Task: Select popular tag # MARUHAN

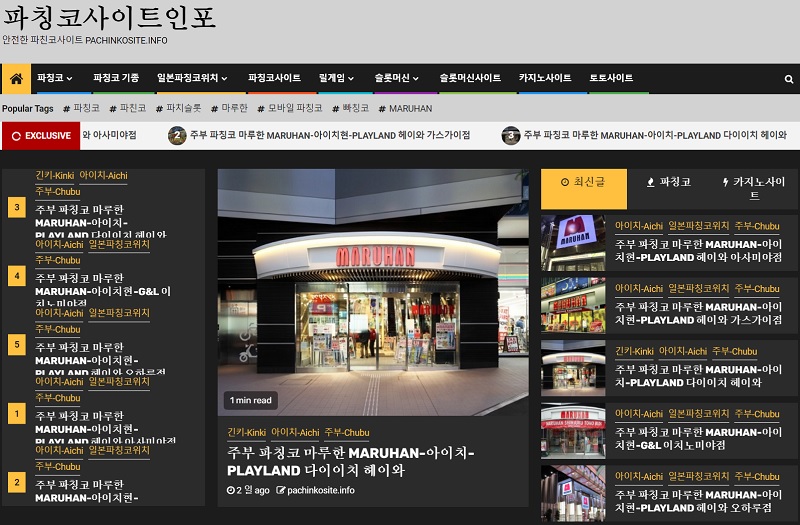Action: point(406,108)
